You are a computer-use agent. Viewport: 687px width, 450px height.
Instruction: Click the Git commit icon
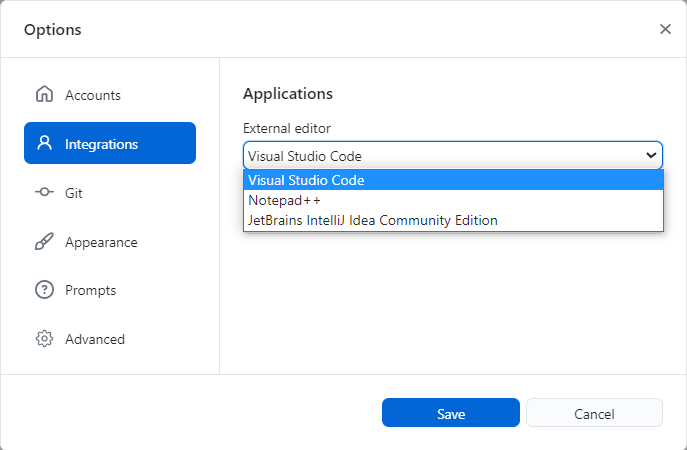pyautogui.click(x=44, y=192)
